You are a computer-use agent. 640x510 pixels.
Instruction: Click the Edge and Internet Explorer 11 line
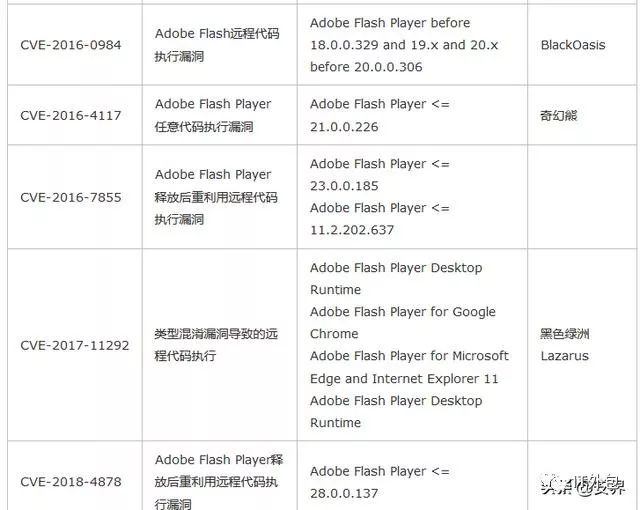pos(404,379)
